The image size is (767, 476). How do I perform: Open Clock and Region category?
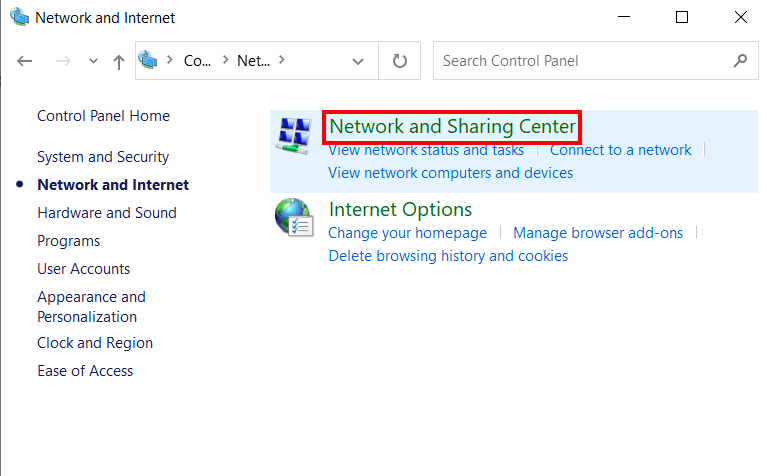click(x=95, y=343)
